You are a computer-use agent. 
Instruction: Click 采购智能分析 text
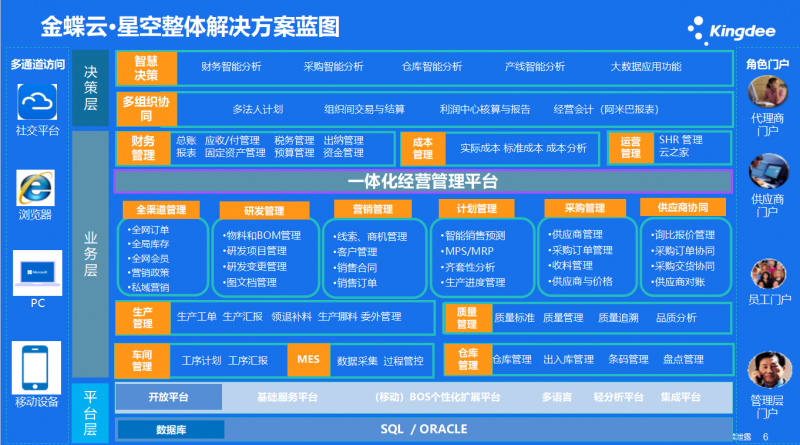click(333, 67)
